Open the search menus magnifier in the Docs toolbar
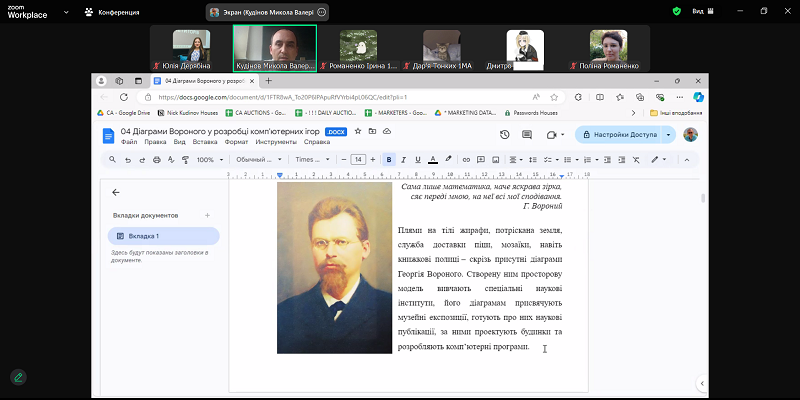The image size is (800, 400). click(x=112, y=160)
